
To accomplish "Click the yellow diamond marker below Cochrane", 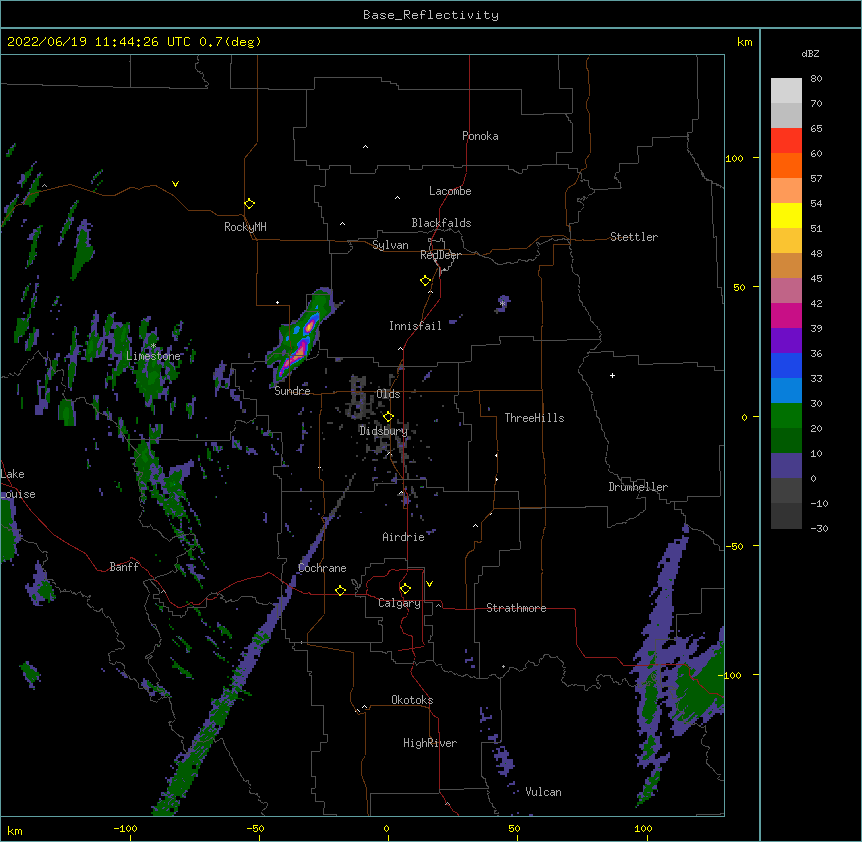I will [340, 590].
